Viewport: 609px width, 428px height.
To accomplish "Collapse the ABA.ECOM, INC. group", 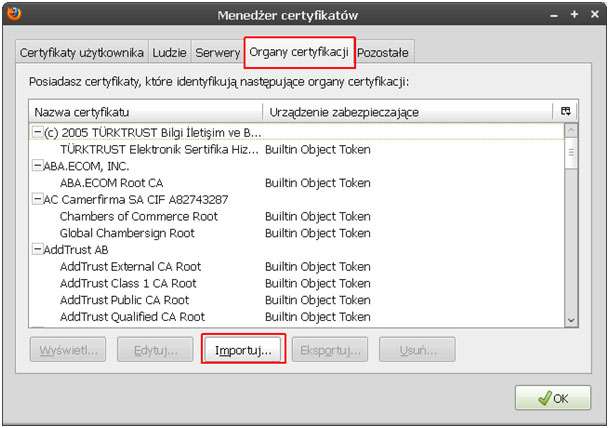I will pyautogui.click(x=38, y=165).
